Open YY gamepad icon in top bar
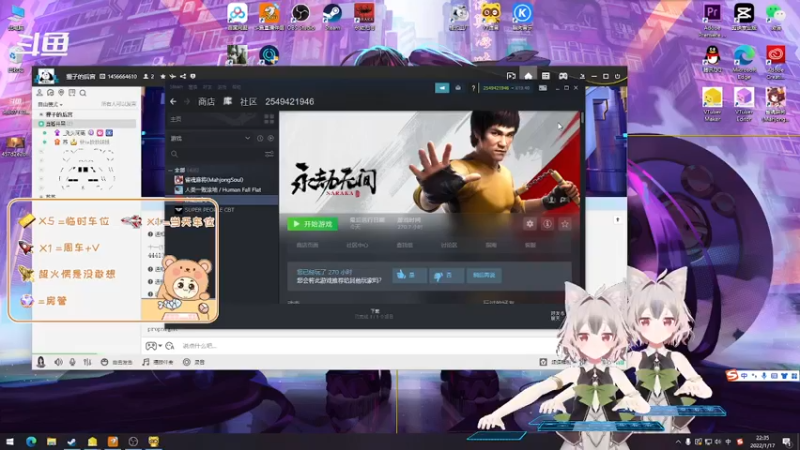The image size is (800, 450). [x=563, y=76]
